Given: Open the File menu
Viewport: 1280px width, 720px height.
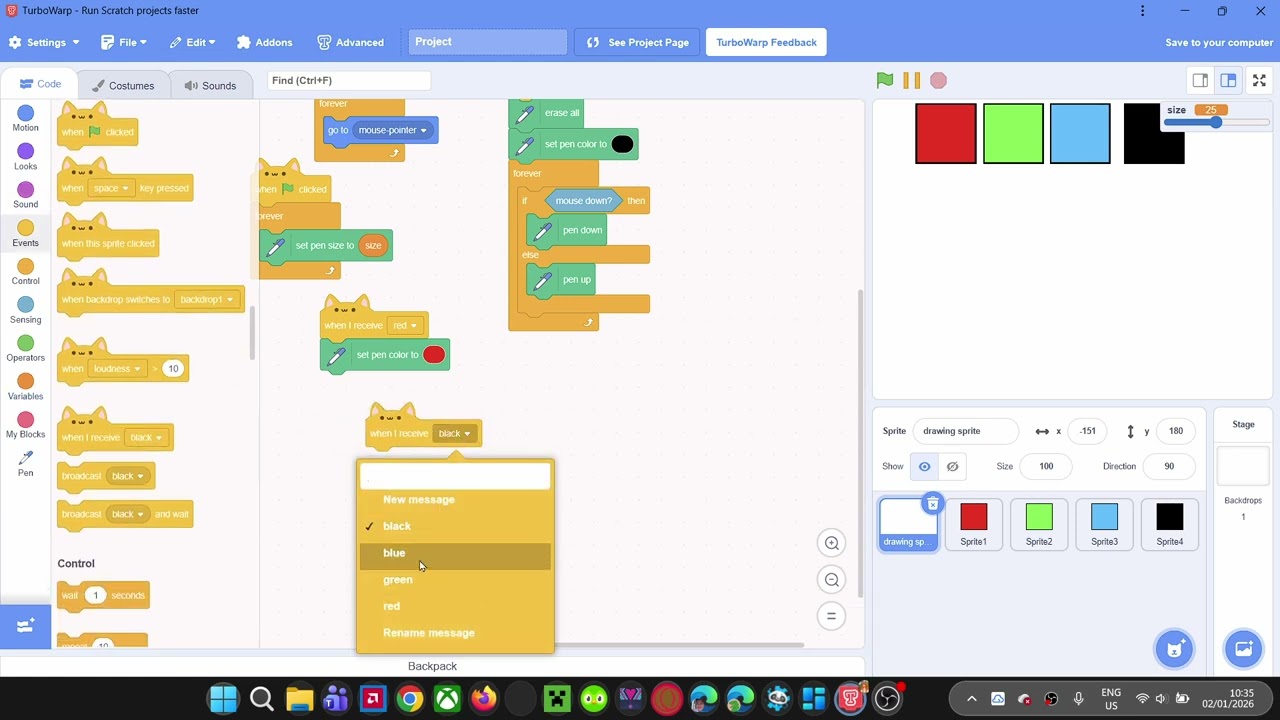Looking at the screenshot, I should click(124, 42).
